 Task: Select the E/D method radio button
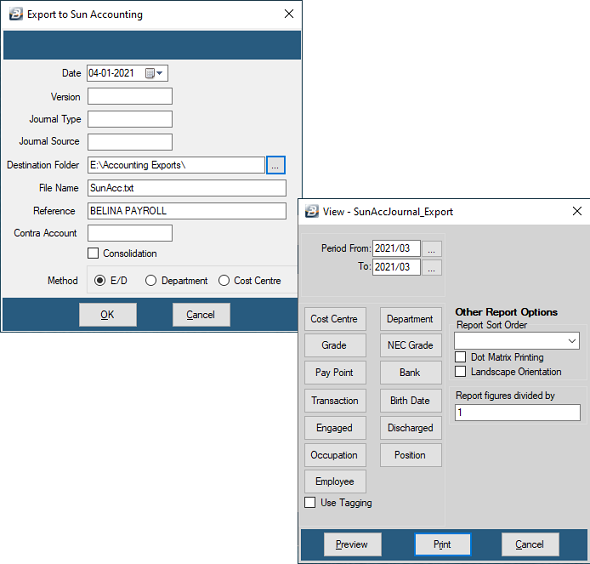click(x=100, y=281)
